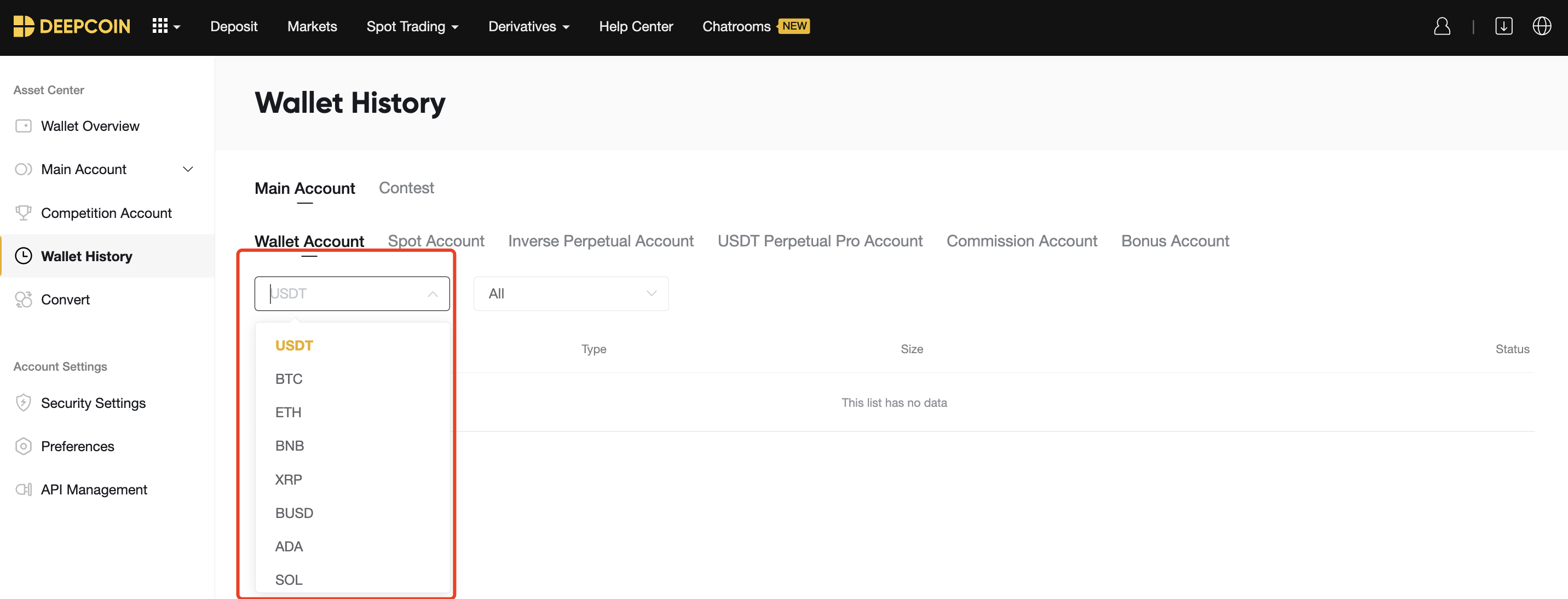Click the USDT coin search input field
The image size is (1568, 599).
click(352, 293)
